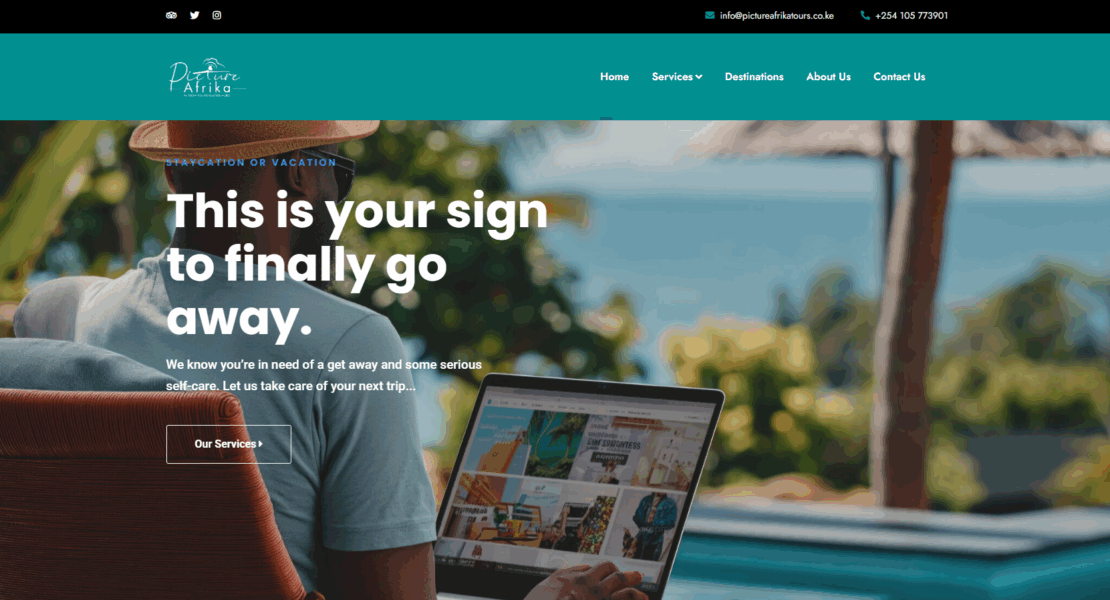The image size is (1110, 600).
Task: Go to Destinations page
Action: coord(754,77)
